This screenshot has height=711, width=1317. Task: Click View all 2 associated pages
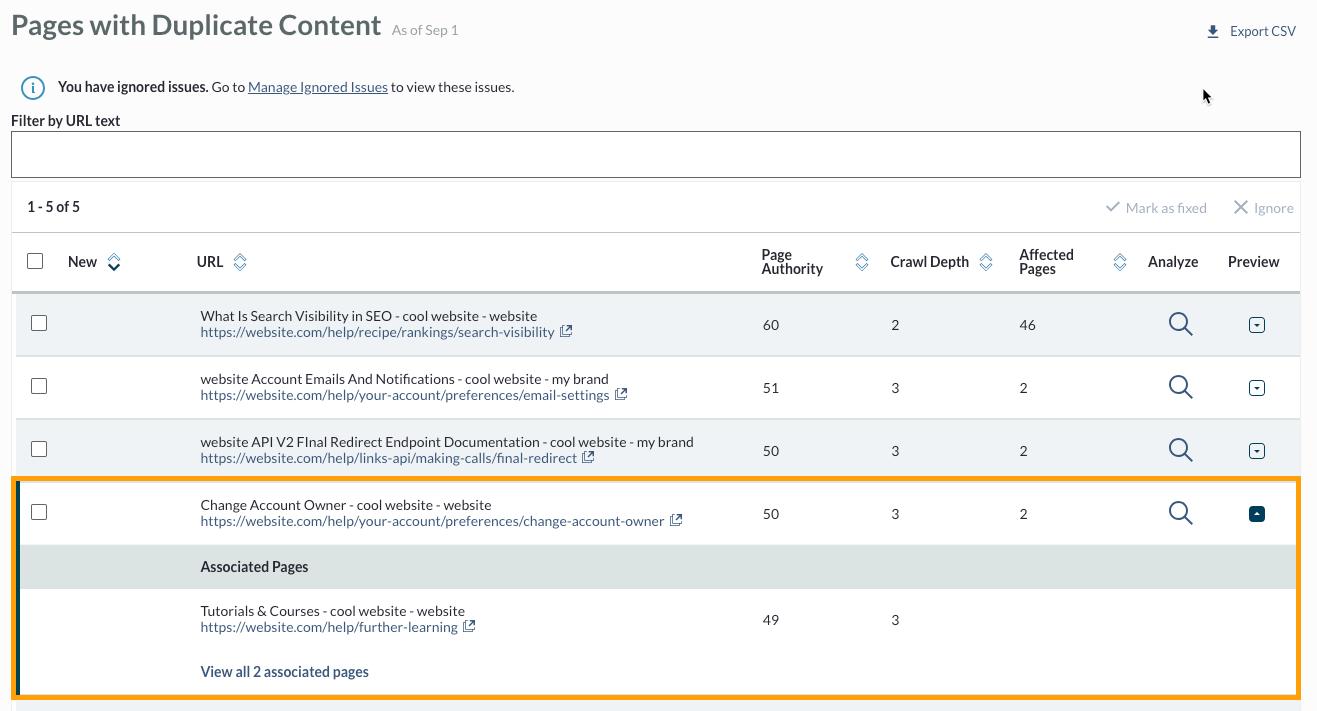284,671
